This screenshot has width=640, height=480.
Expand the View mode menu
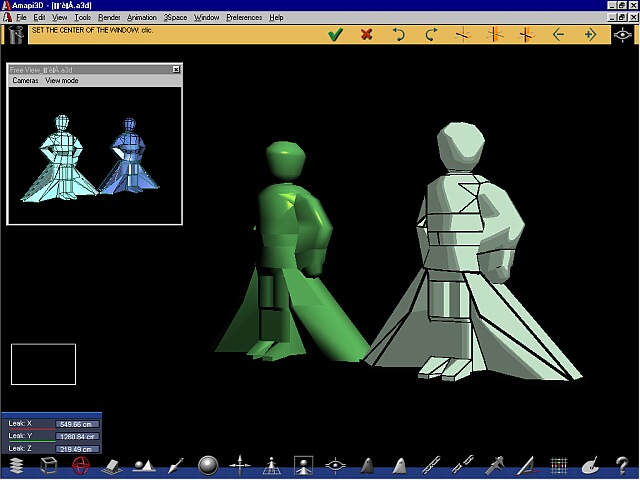pos(62,81)
